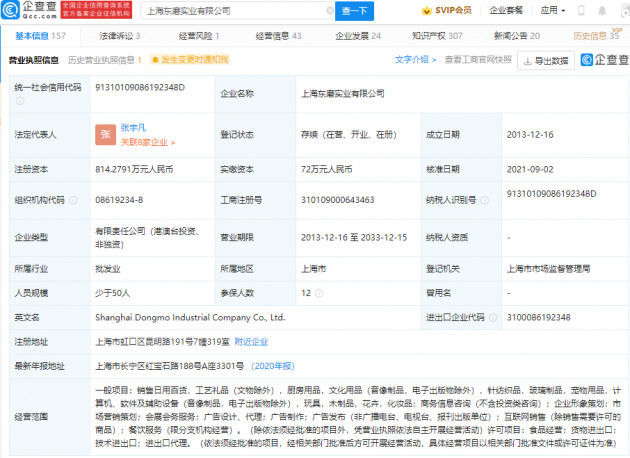
Task: Select industry value 批发业
Action: (108, 269)
